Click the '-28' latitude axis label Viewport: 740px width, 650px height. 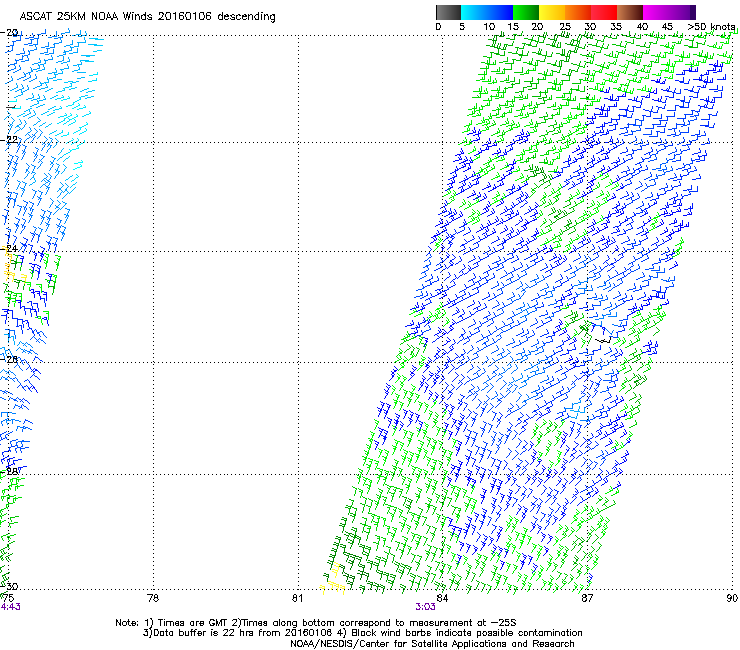click(9, 471)
